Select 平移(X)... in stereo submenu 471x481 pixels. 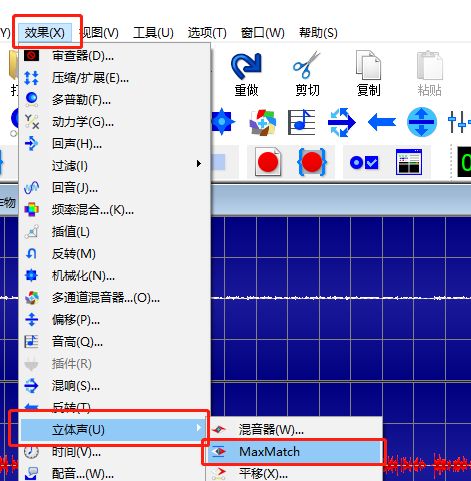(x=294, y=473)
